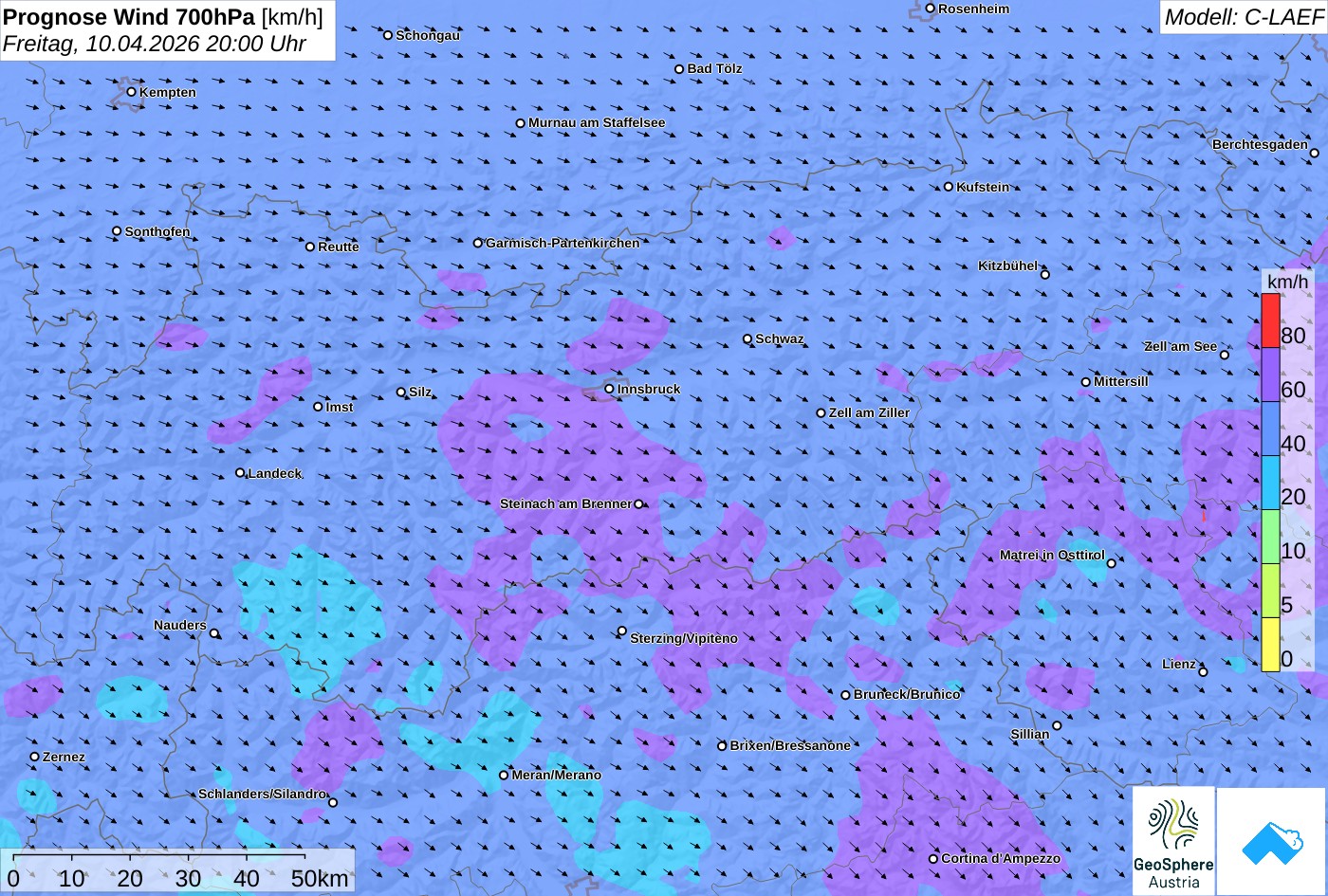
Task: Click the 'Cortina d'Ampezzo' label
Action: pos(1001,858)
